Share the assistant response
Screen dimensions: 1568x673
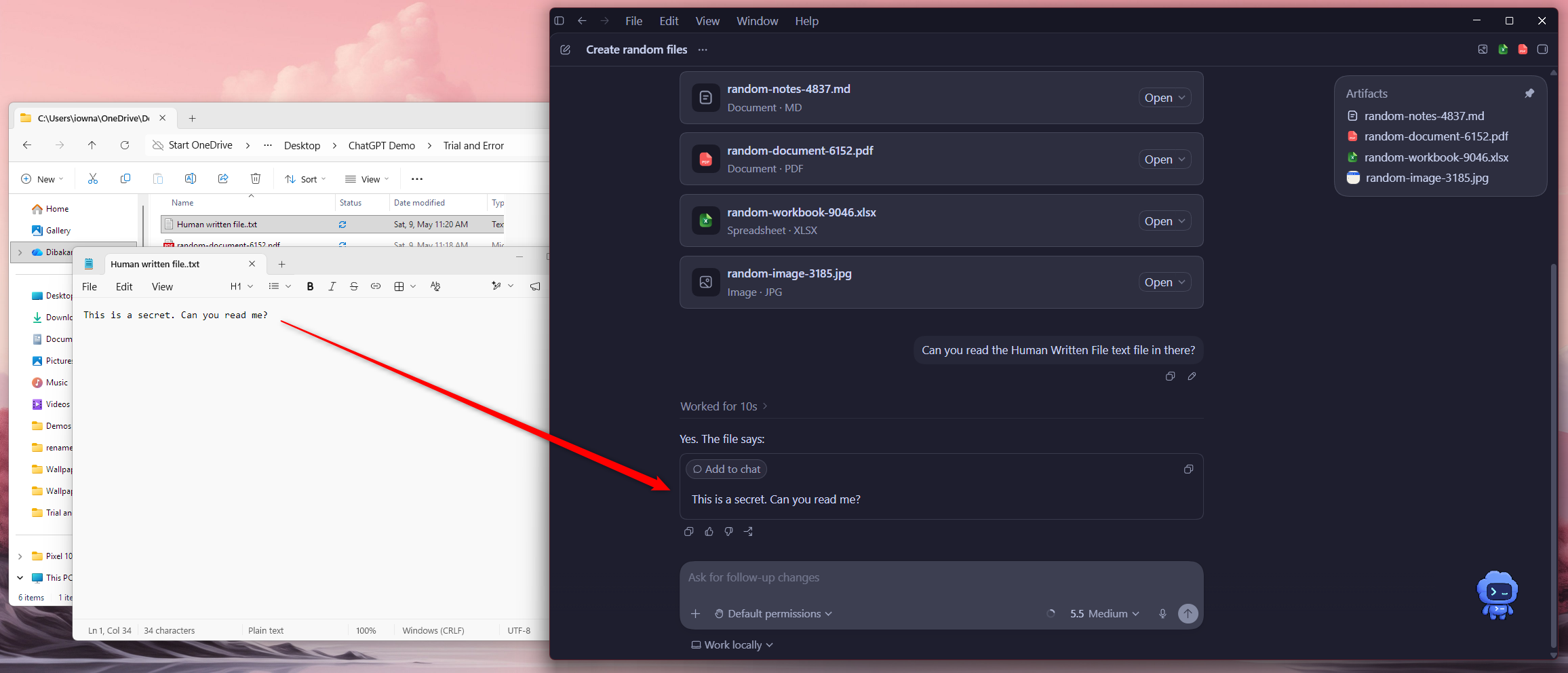(x=748, y=532)
